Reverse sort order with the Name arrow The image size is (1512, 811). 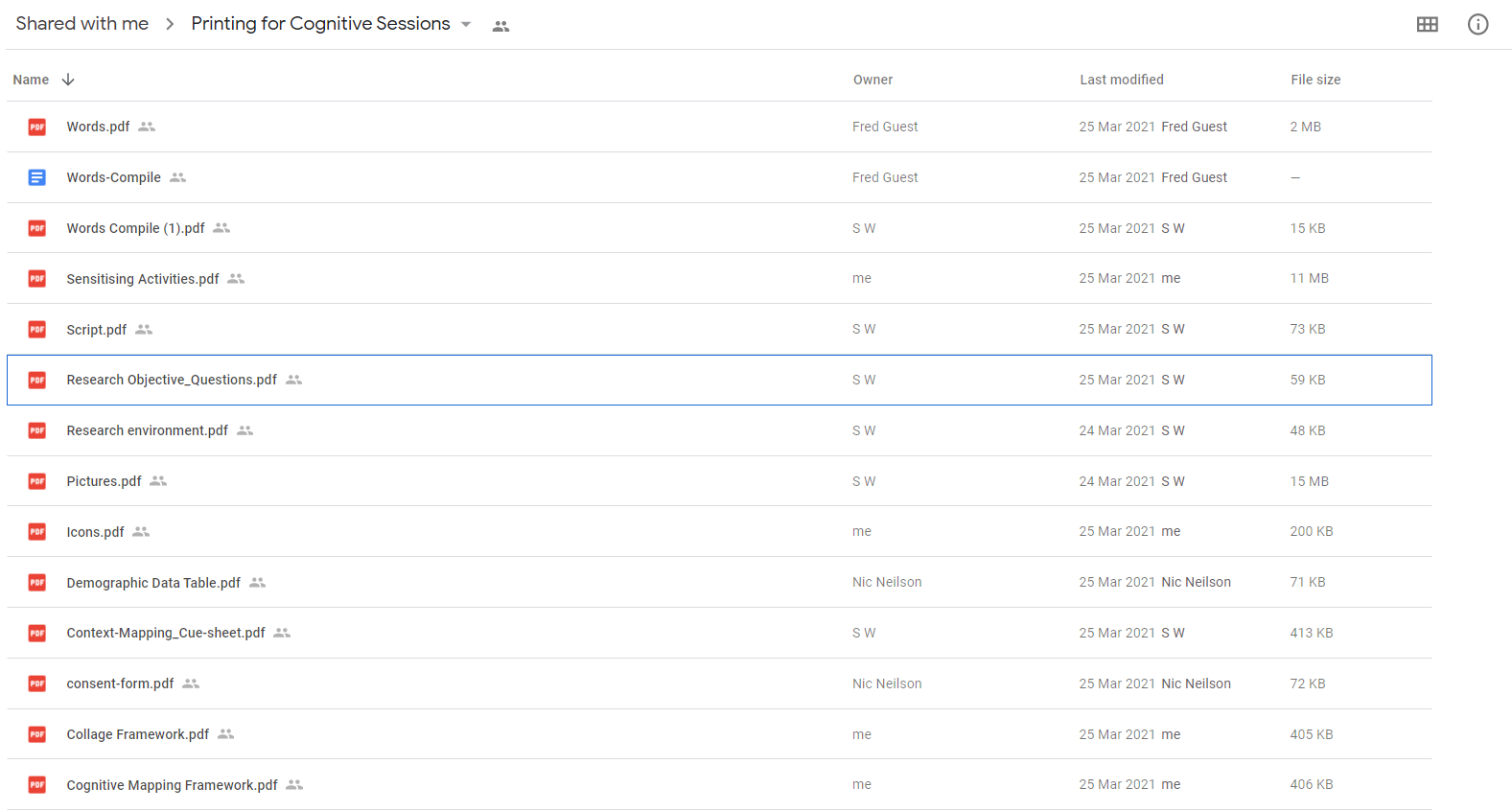[x=68, y=80]
